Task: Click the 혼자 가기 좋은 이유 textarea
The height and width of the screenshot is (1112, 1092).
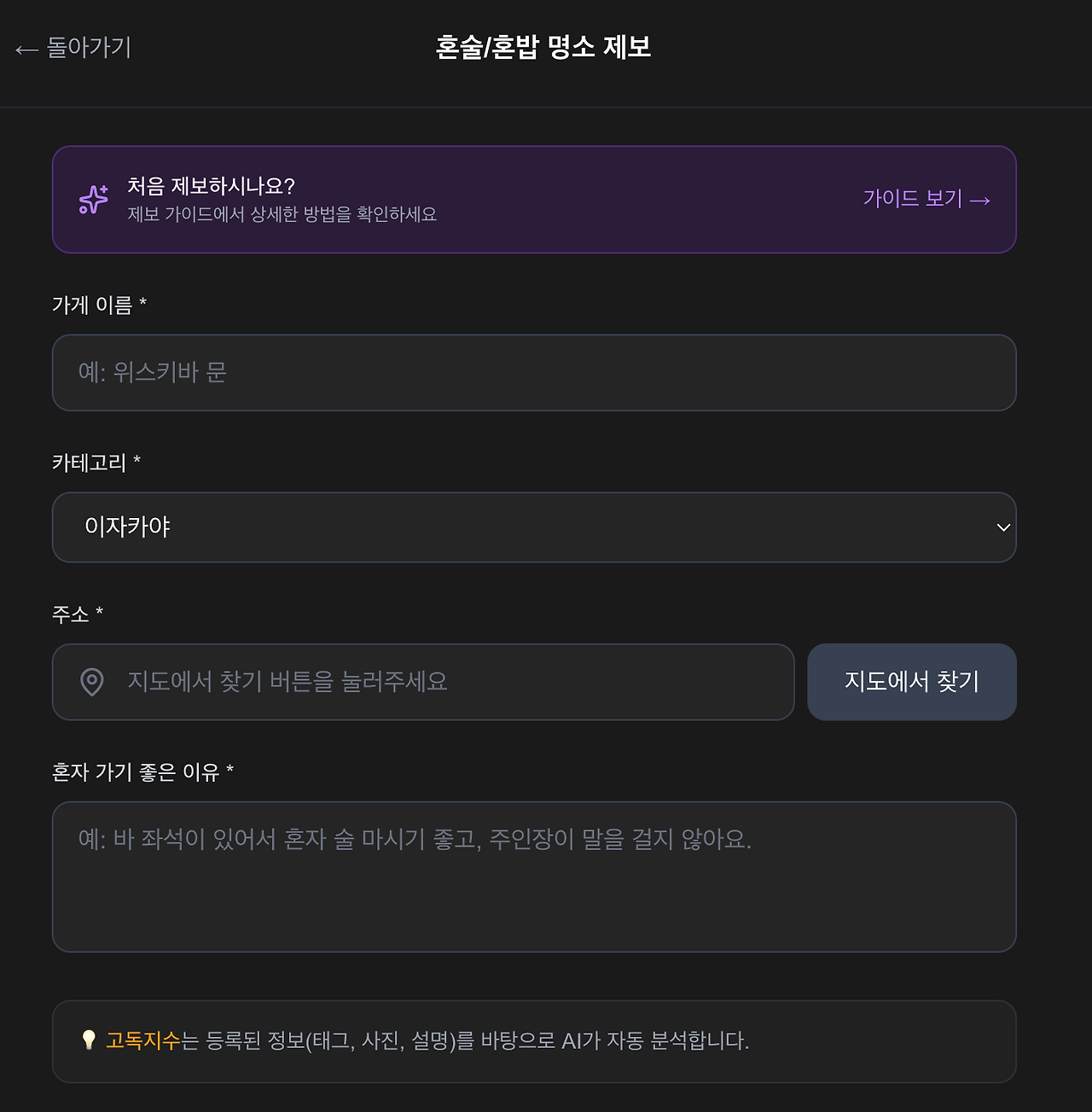Action: click(x=534, y=876)
